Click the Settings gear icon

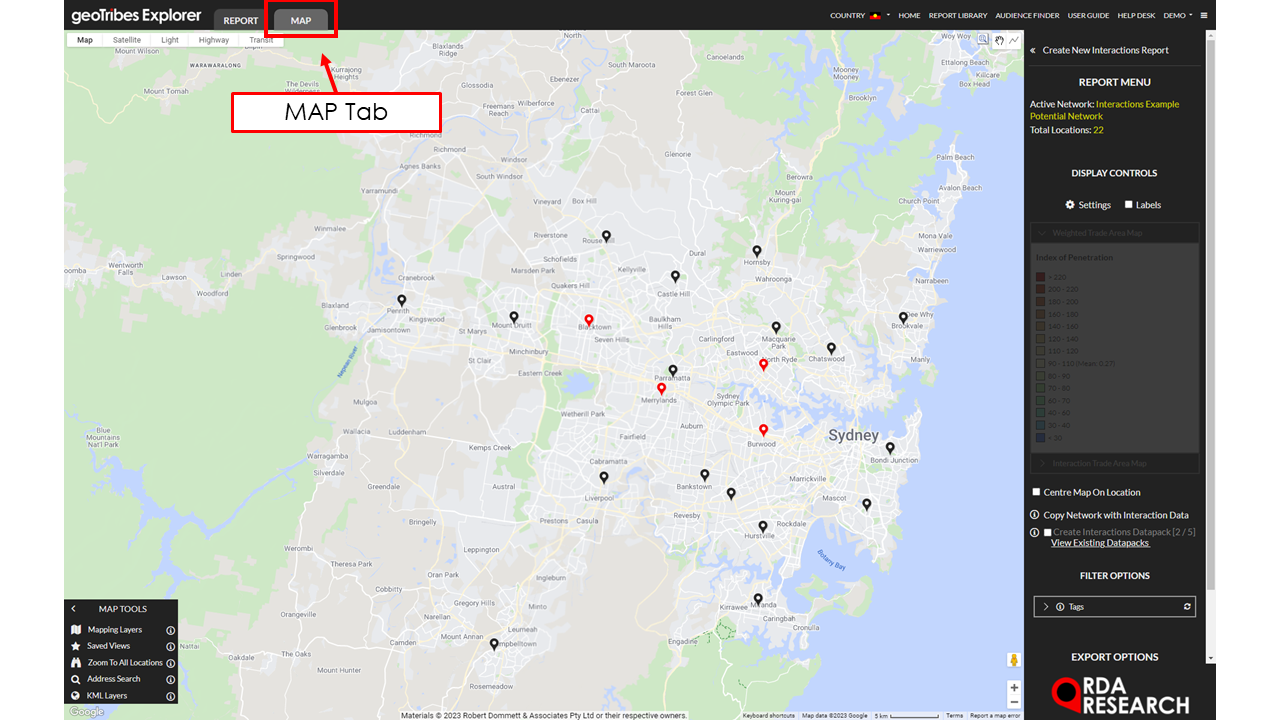pyautogui.click(x=1070, y=205)
